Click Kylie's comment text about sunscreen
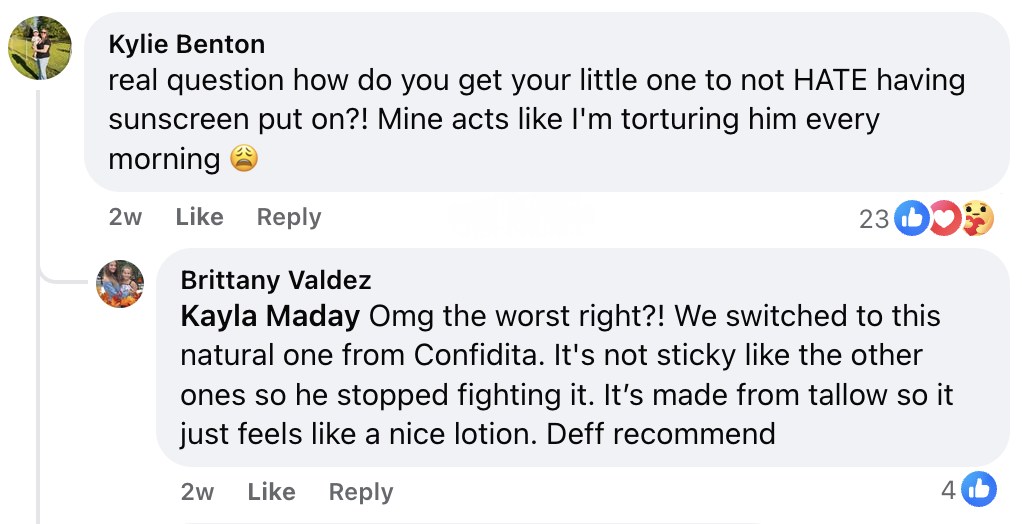The width and height of the screenshot is (1022, 524). point(536,119)
